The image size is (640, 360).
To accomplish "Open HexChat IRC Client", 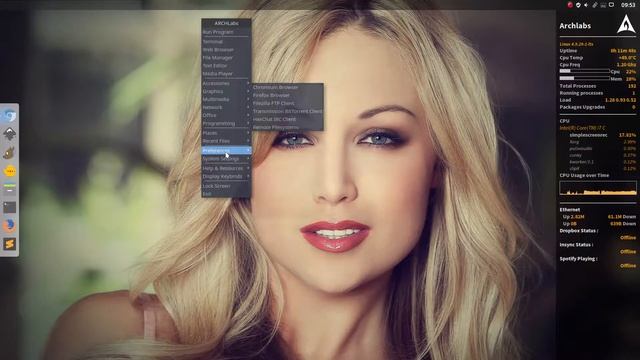I will pyautogui.click(x=287, y=119).
